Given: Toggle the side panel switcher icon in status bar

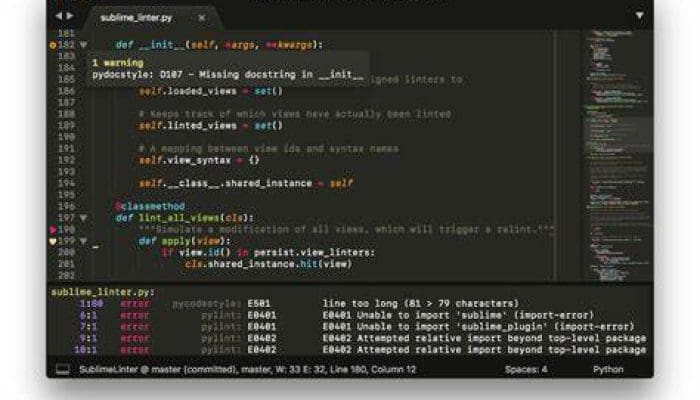Looking at the screenshot, I should [x=62, y=369].
